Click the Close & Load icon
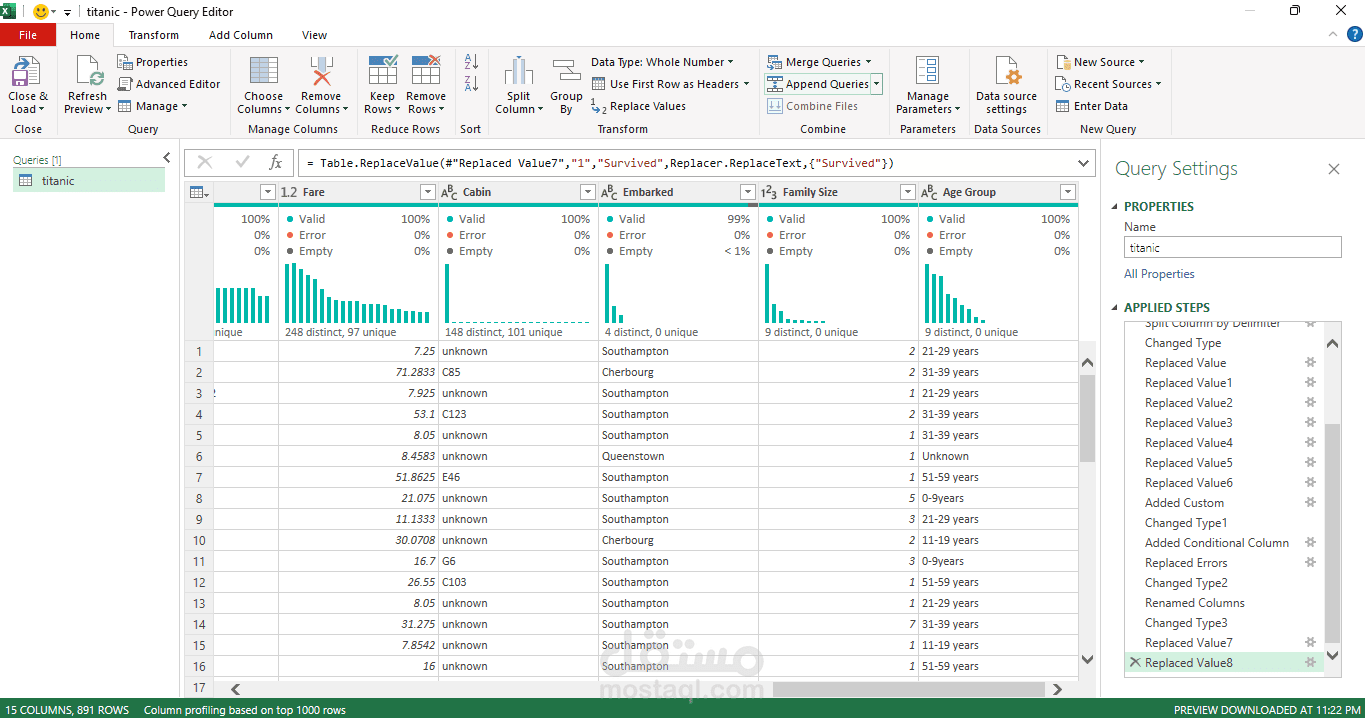Image resolution: width=1365 pixels, height=718 pixels. click(27, 72)
